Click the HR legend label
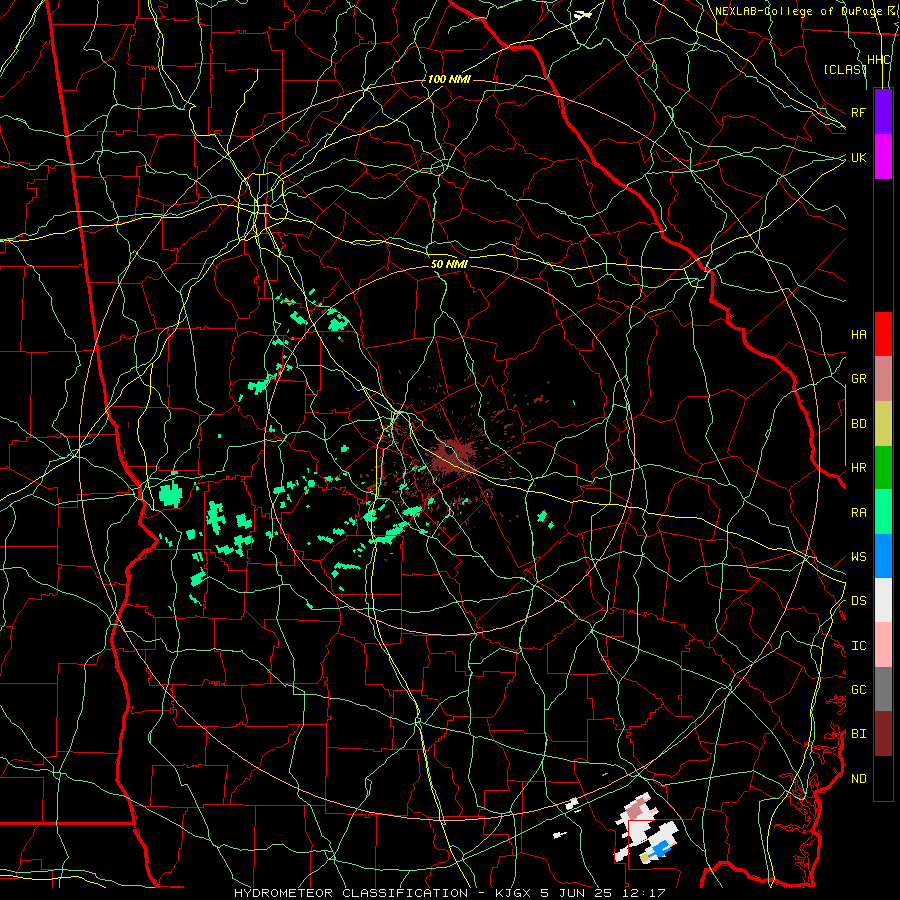The height and width of the screenshot is (900, 900). click(x=859, y=468)
